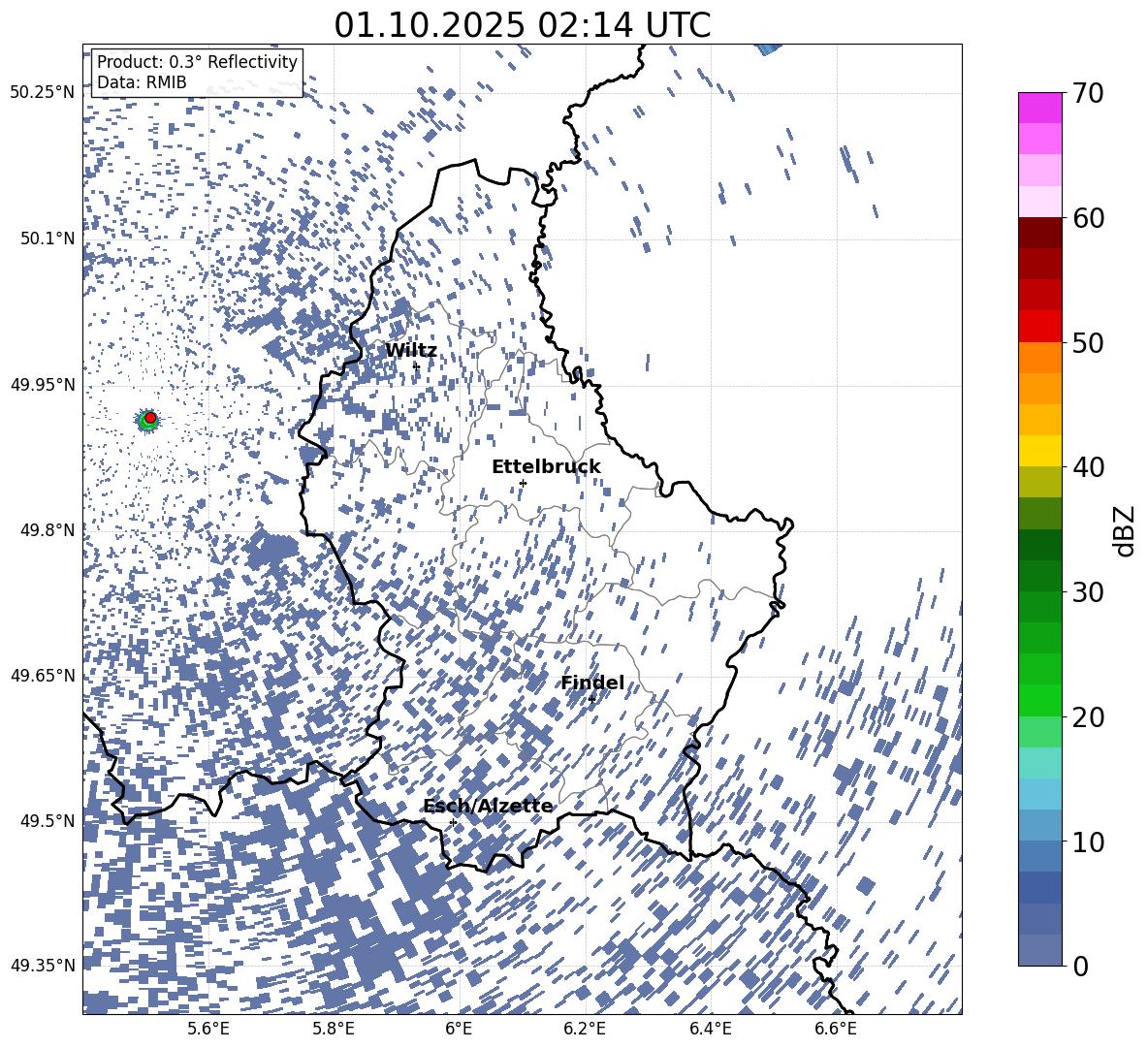This screenshot has width=1148, height=1048.
Task: Select the Wiltz city label
Action: click(411, 351)
